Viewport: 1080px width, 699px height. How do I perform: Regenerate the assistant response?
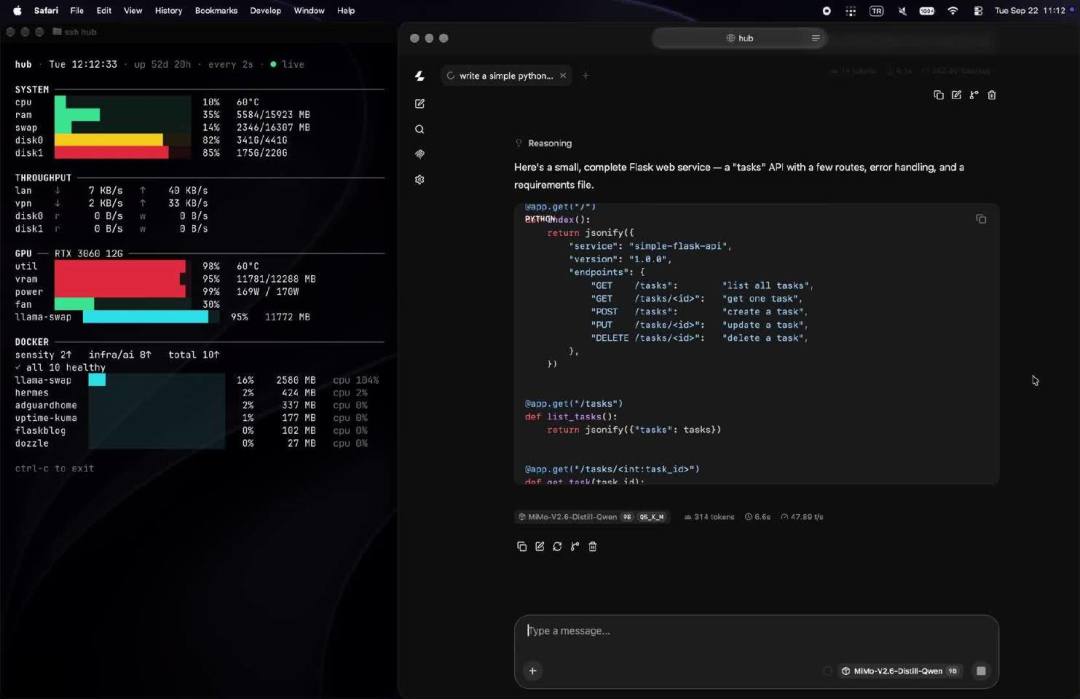tap(557, 546)
